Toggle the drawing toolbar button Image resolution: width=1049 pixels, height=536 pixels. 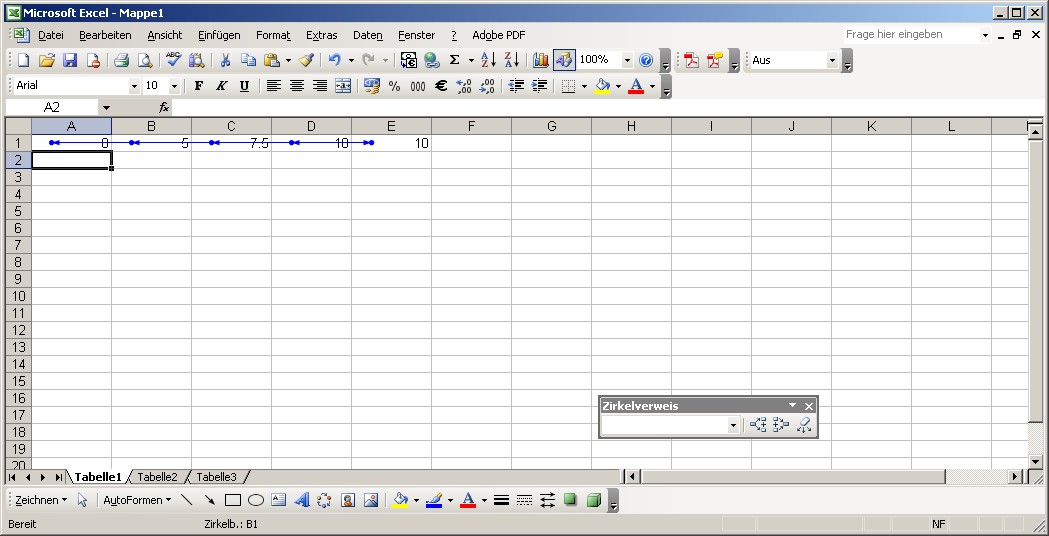pos(564,60)
